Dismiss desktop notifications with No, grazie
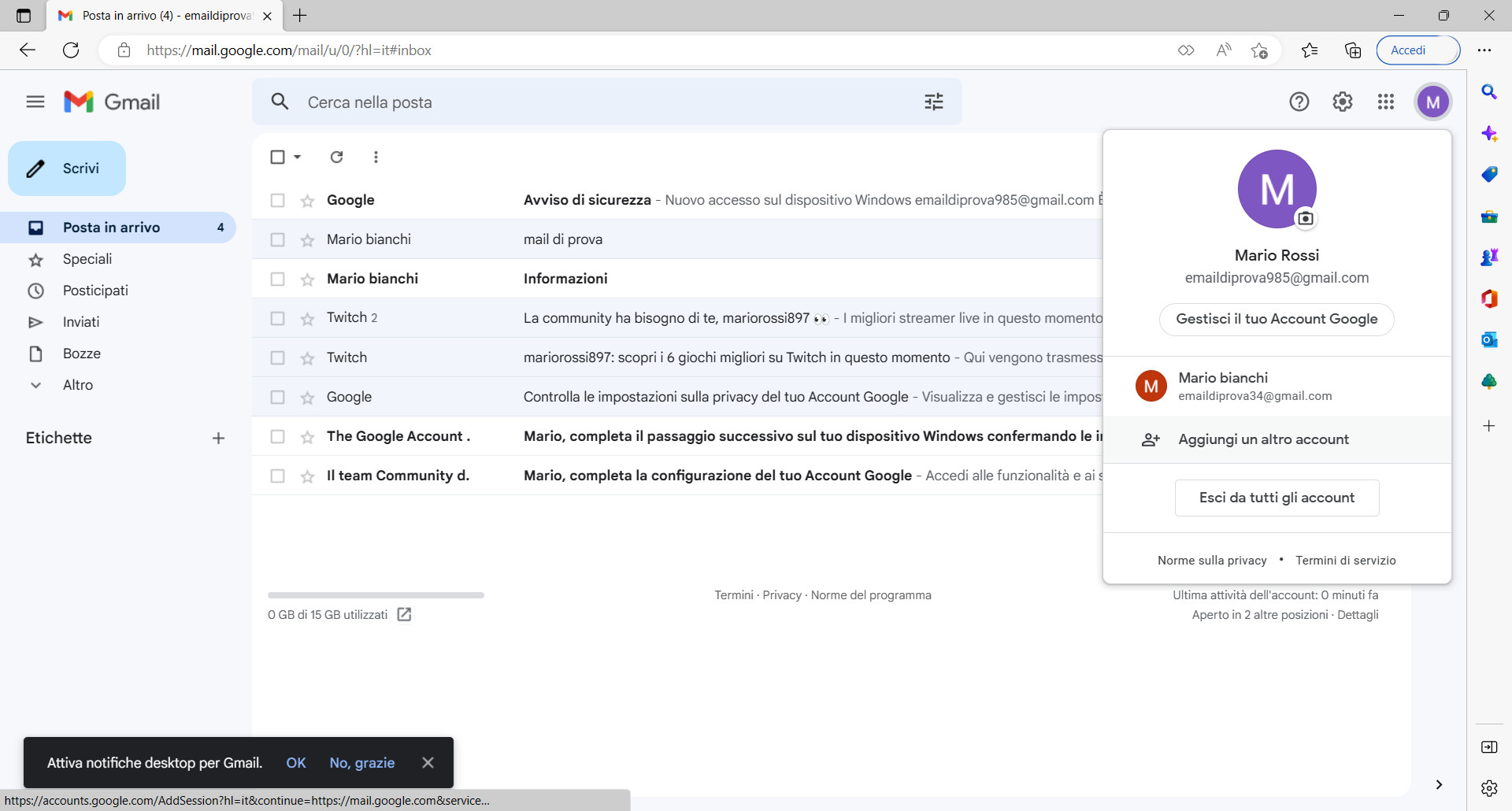 pos(362,762)
